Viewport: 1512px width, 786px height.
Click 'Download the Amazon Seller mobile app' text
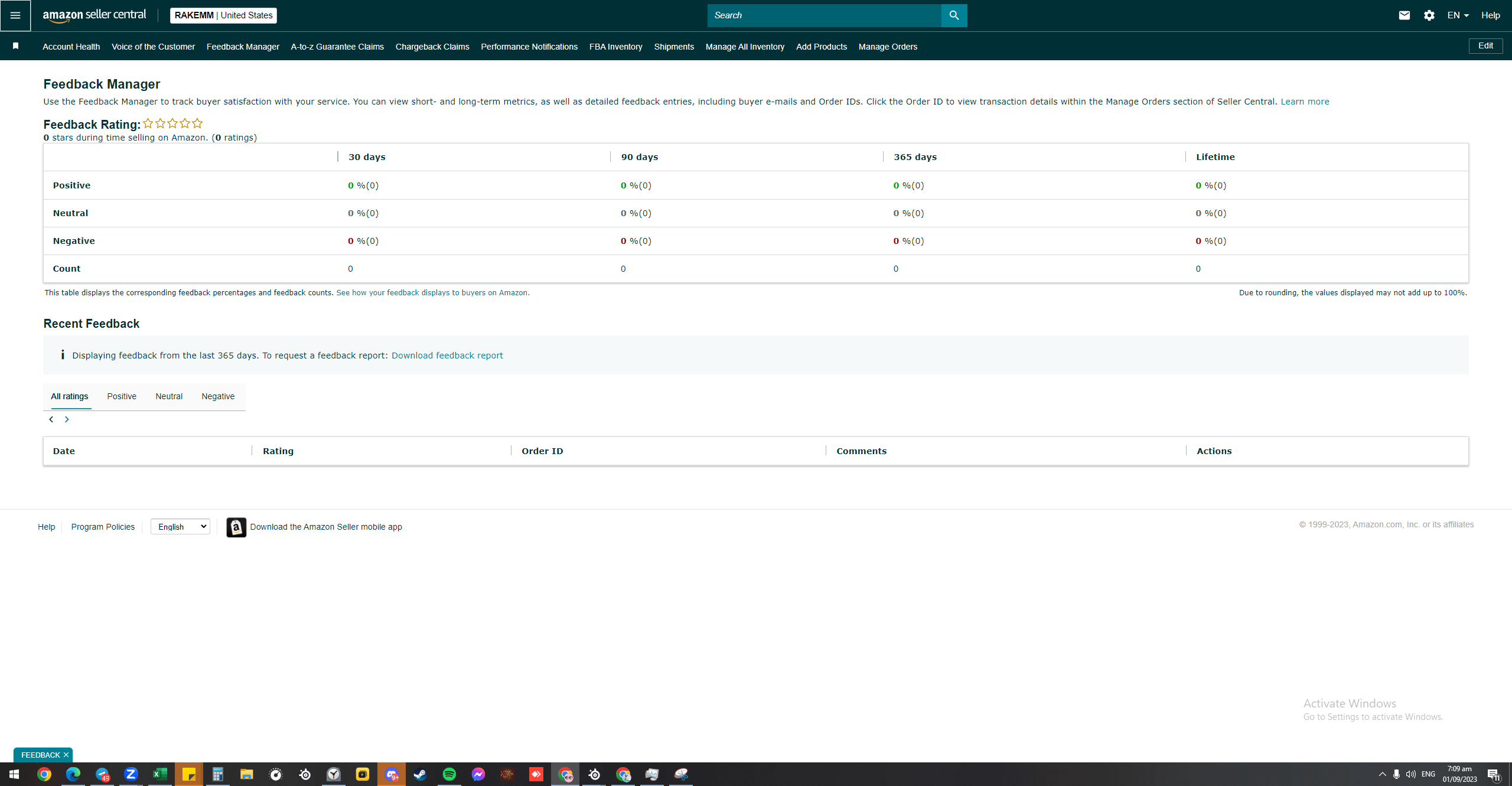coord(326,527)
